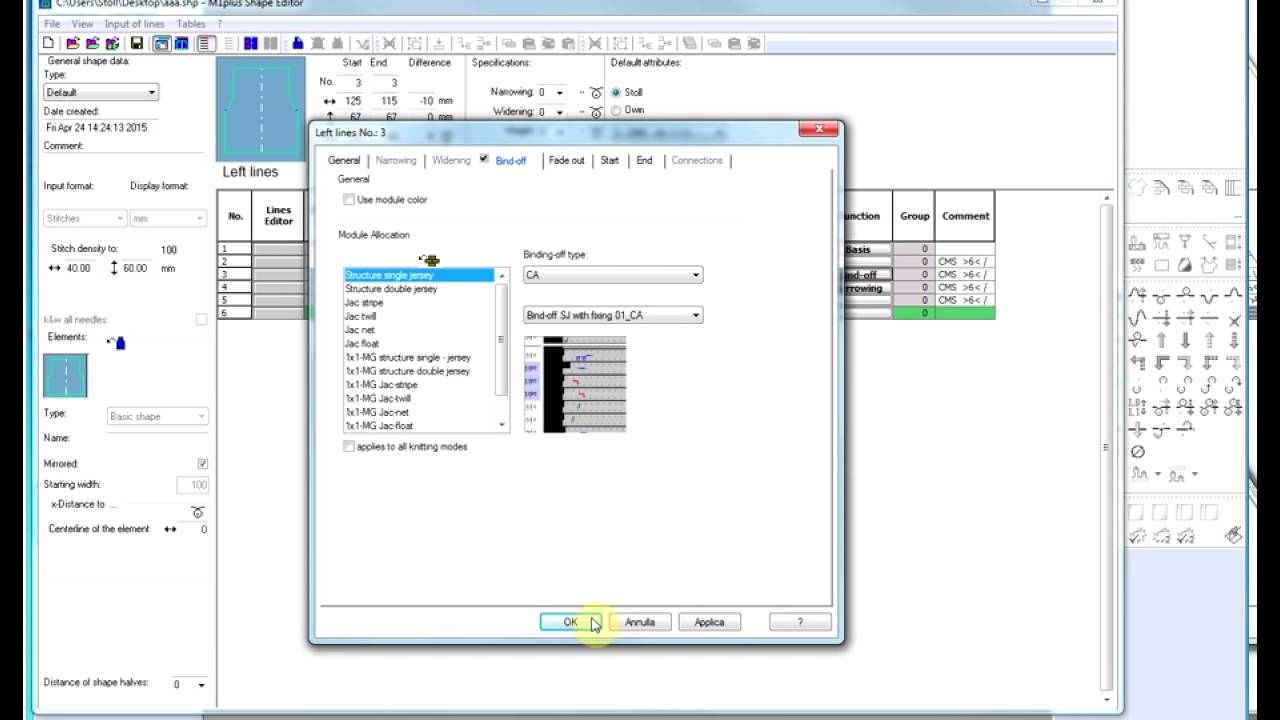
Task: Click the bind-off module preview image
Action: tap(575, 384)
